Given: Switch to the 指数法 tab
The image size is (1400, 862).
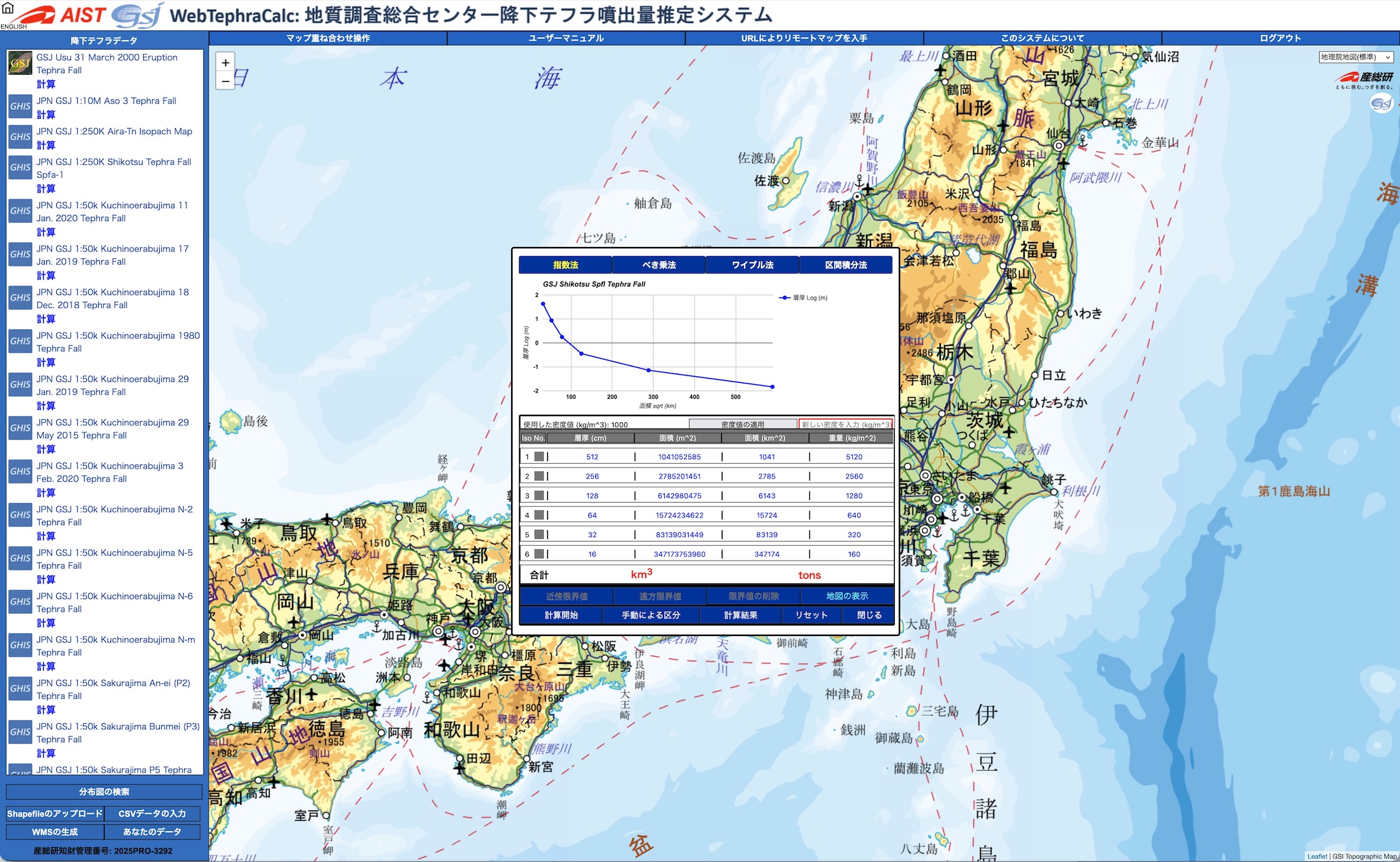Looking at the screenshot, I should (565, 265).
